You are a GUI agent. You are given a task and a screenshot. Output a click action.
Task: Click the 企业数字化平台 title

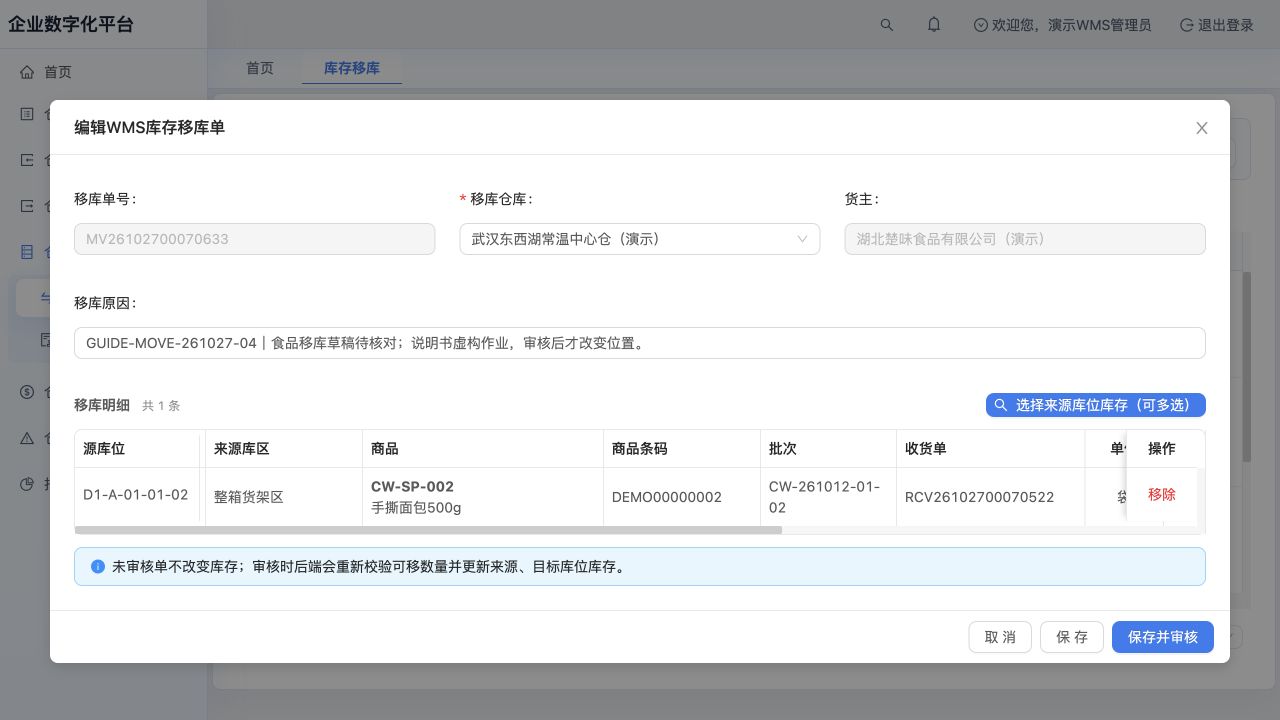pyautogui.click(x=71, y=25)
